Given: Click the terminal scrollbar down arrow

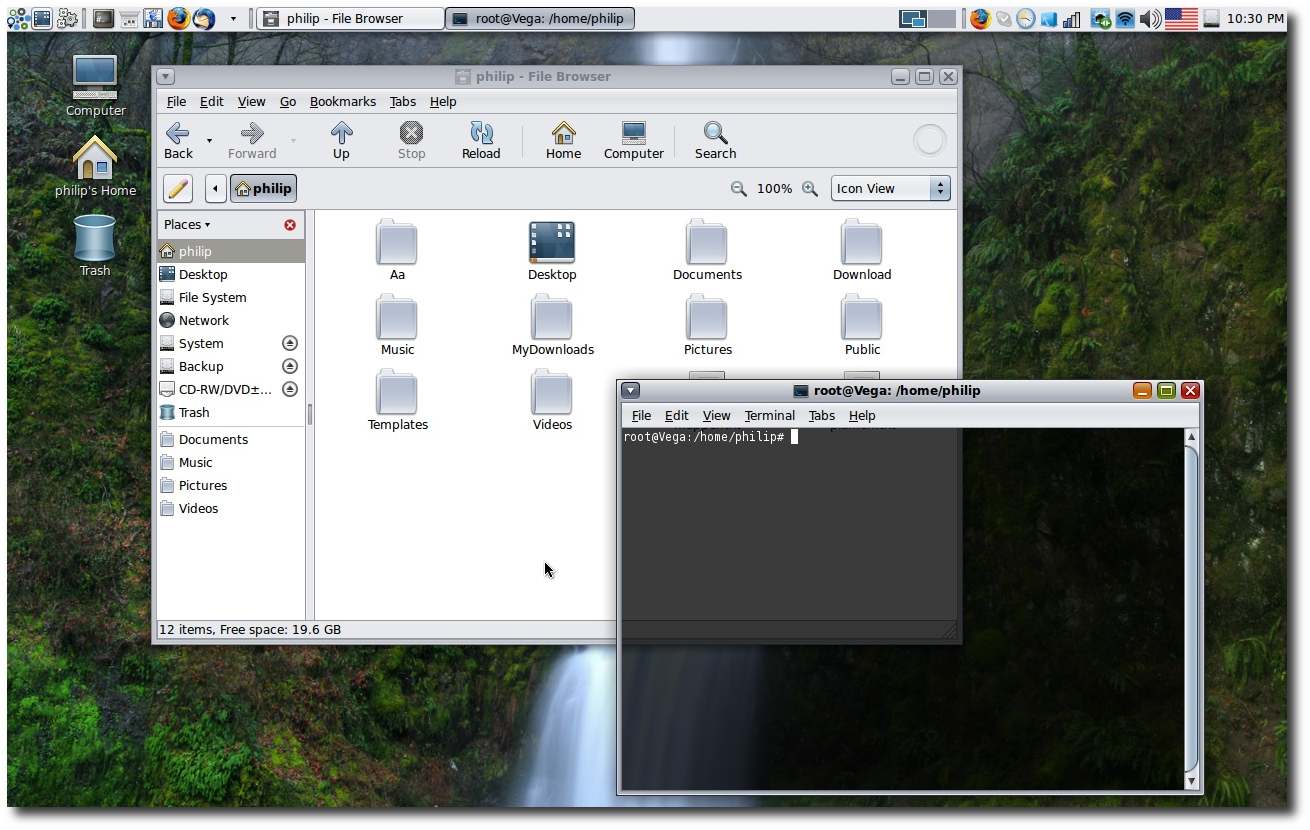Looking at the screenshot, I should [x=1191, y=780].
